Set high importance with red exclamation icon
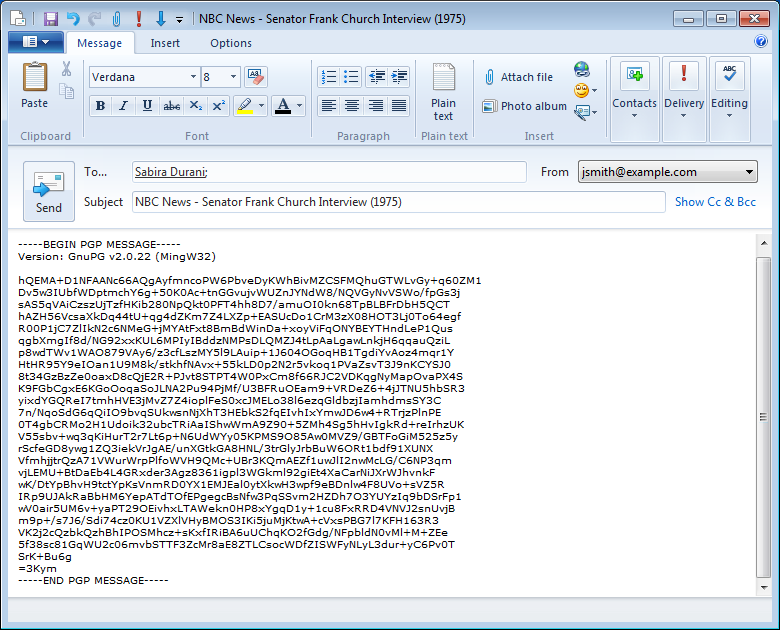Image resolution: width=780 pixels, height=630 pixels. (139, 19)
